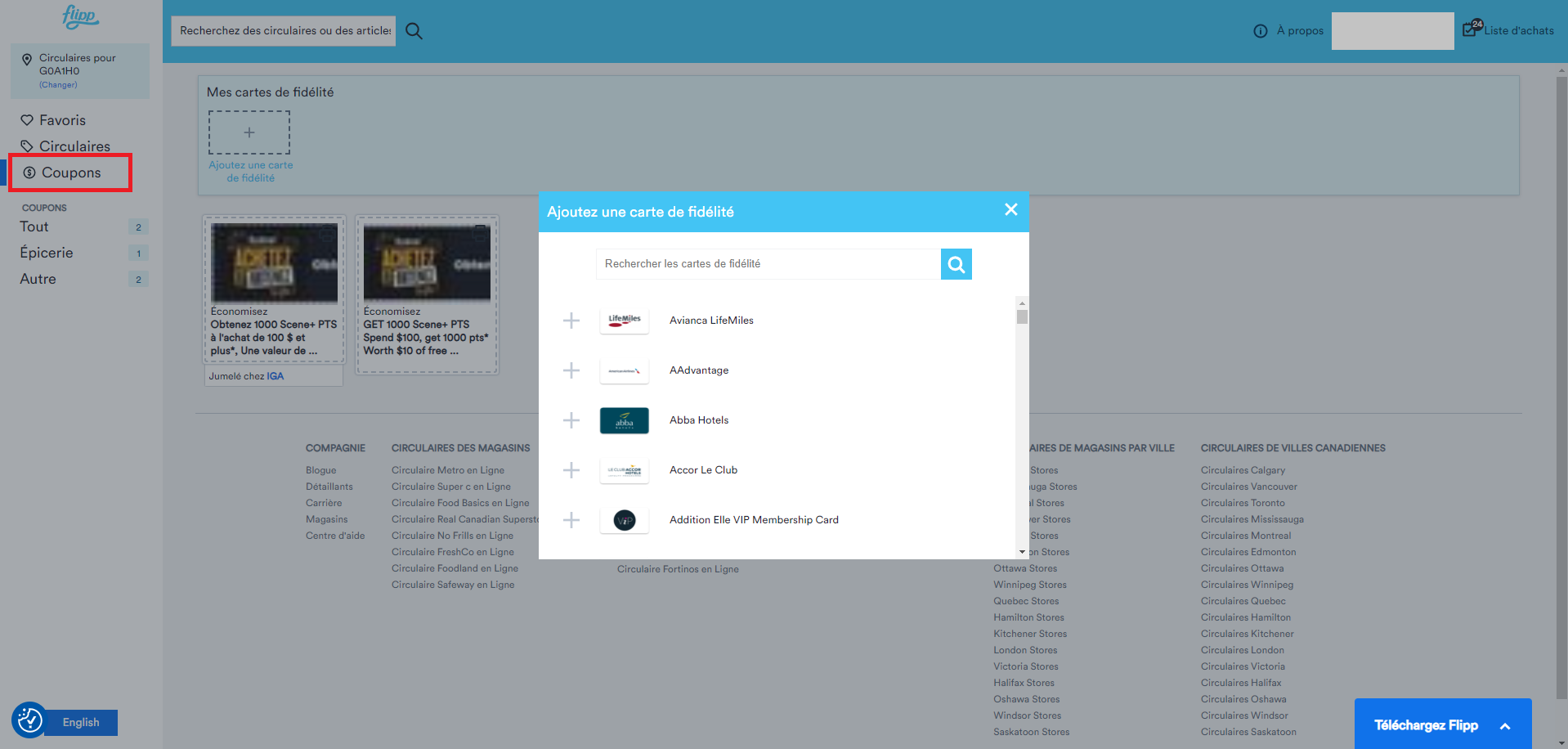Click the modal scrollbar down arrow
The height and width of the screenshot is (749, 1568).
tap(1021, 551)
